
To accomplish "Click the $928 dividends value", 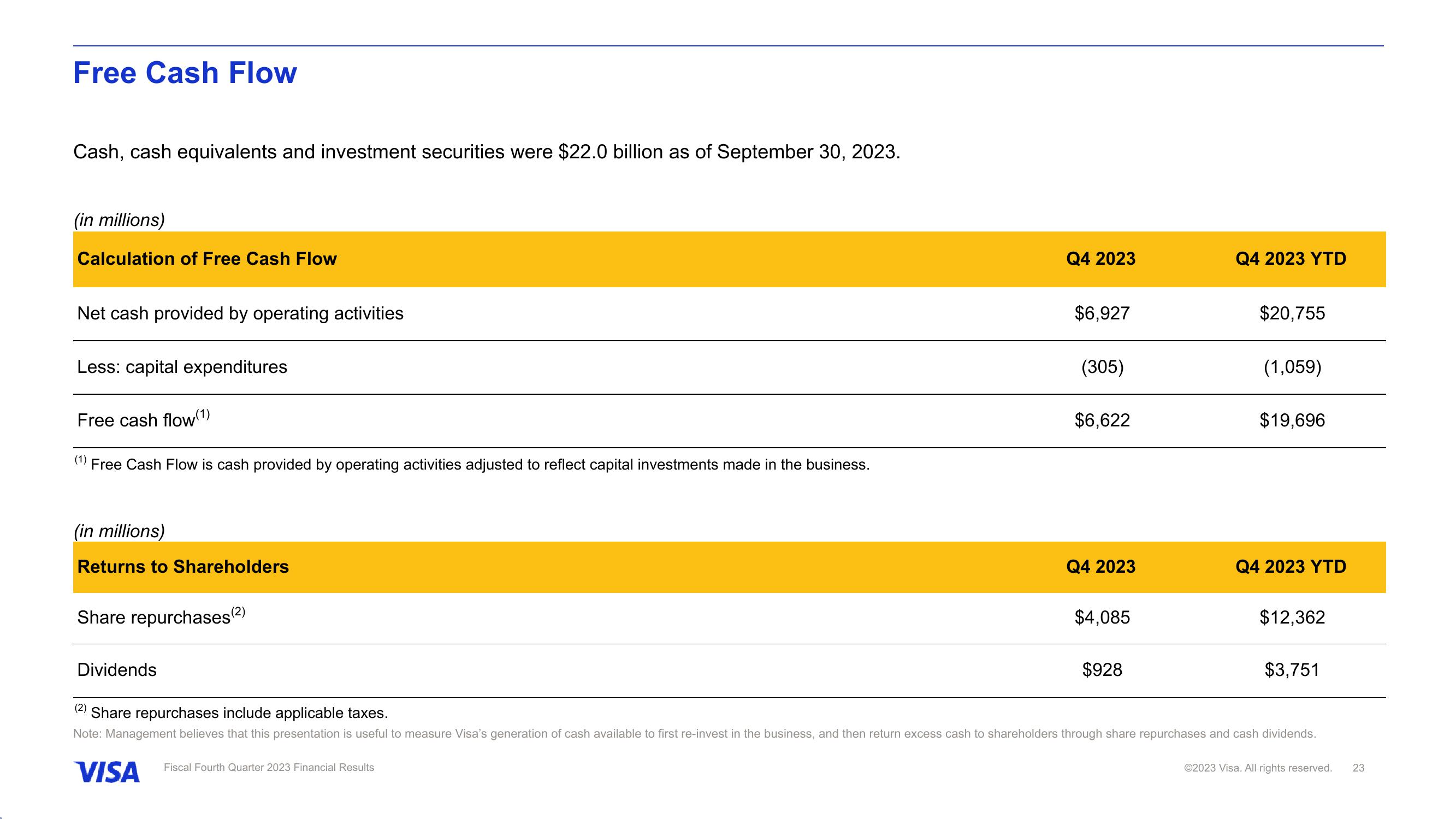I will [1102, 670].
